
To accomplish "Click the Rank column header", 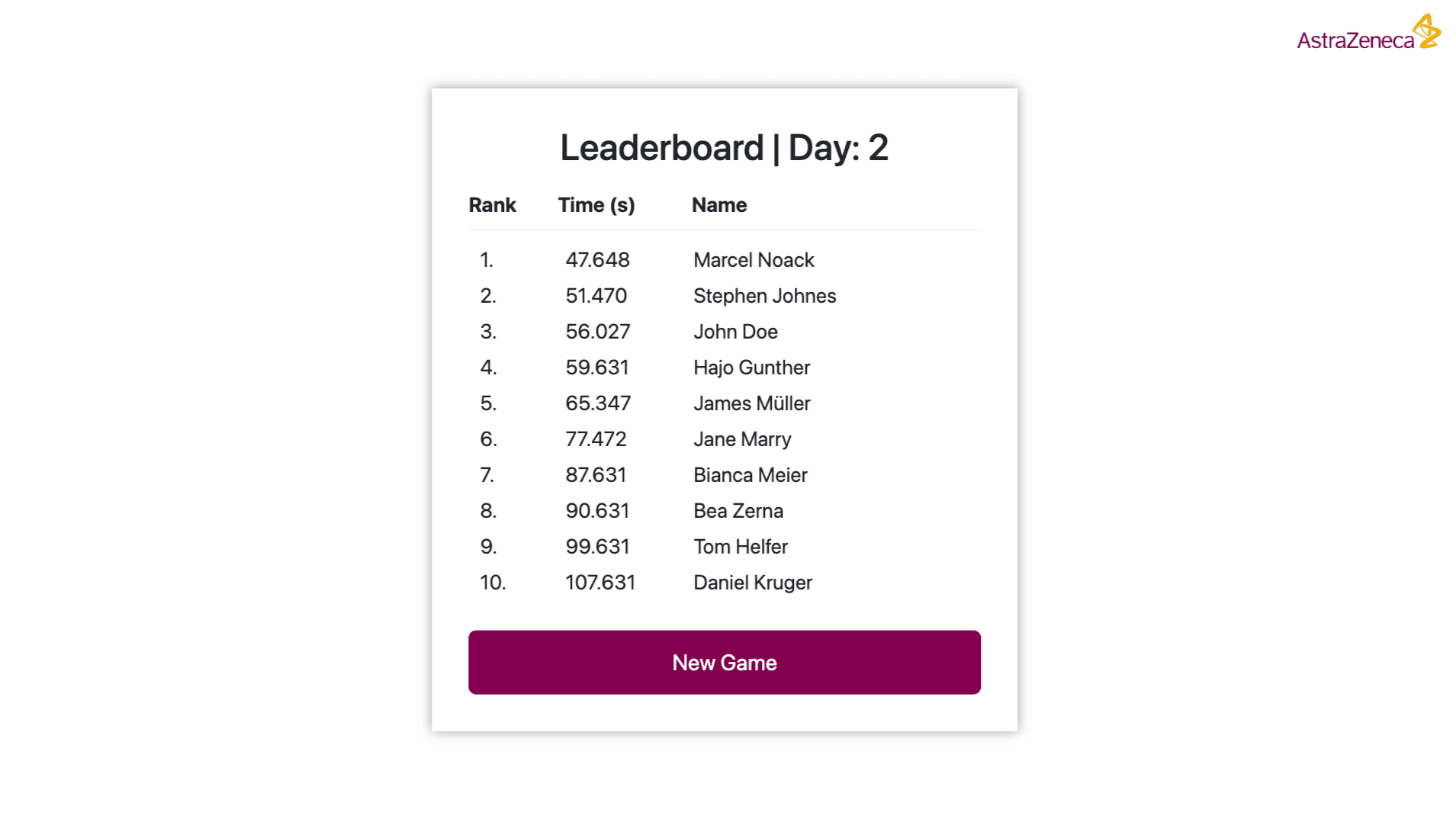I will (x=492, y=205).
